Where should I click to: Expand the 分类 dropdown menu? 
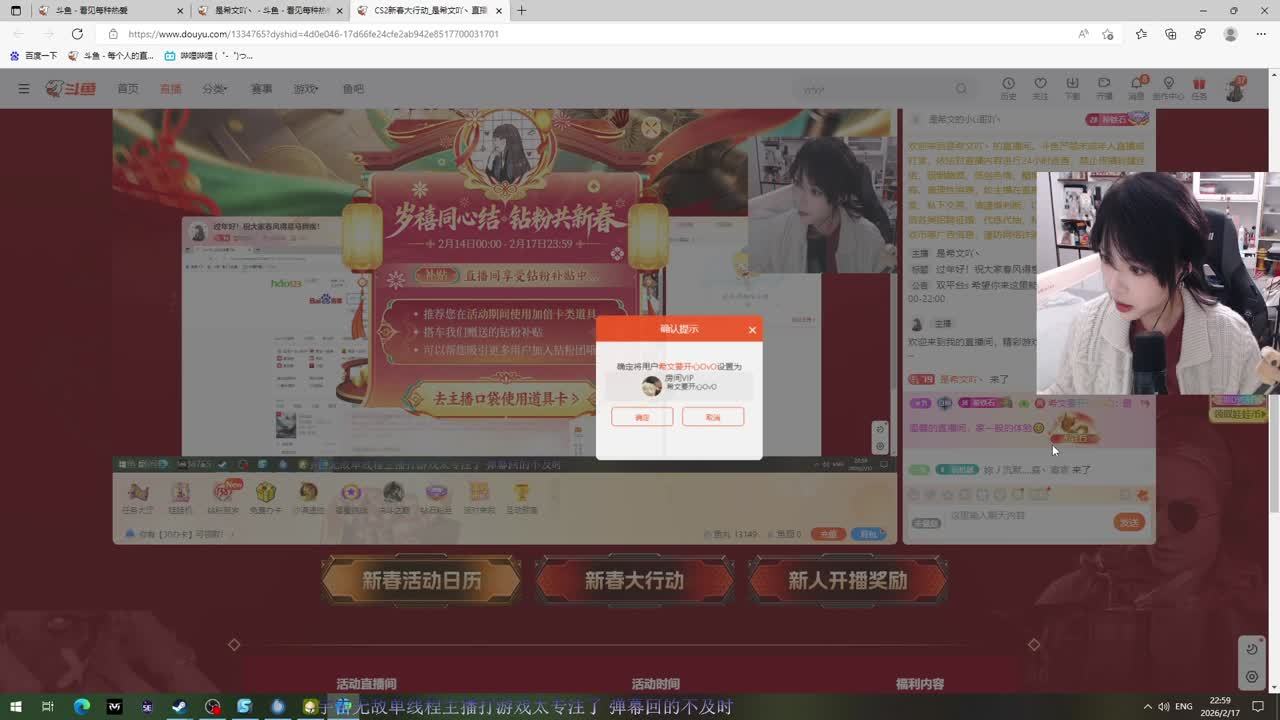[x=215, y=89]
